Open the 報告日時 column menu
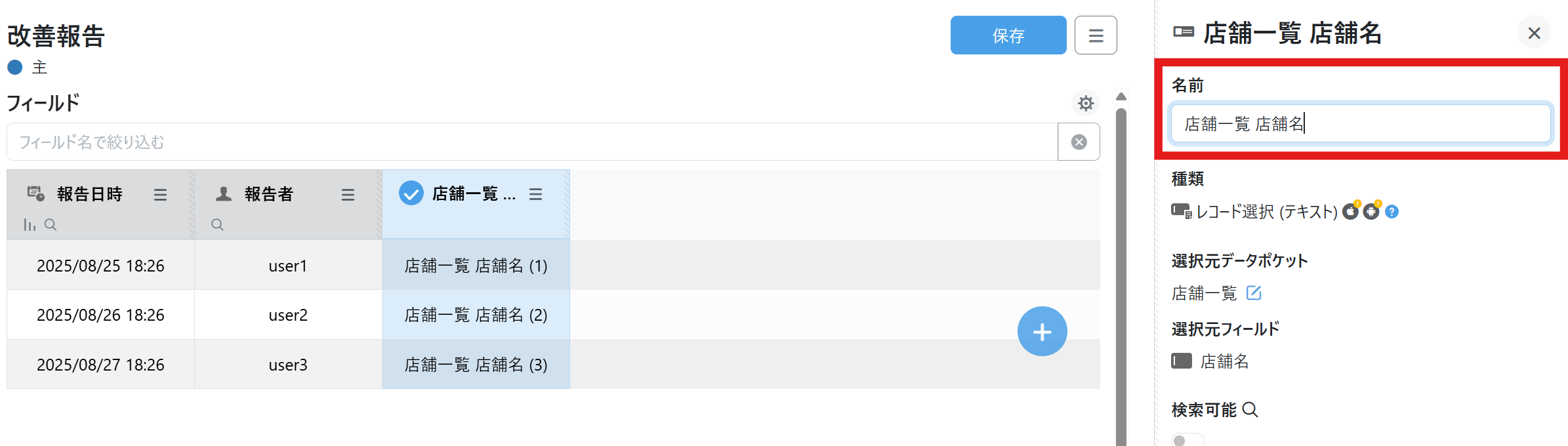This screenshot has width=1568, height=446. [x=160, y=195]
